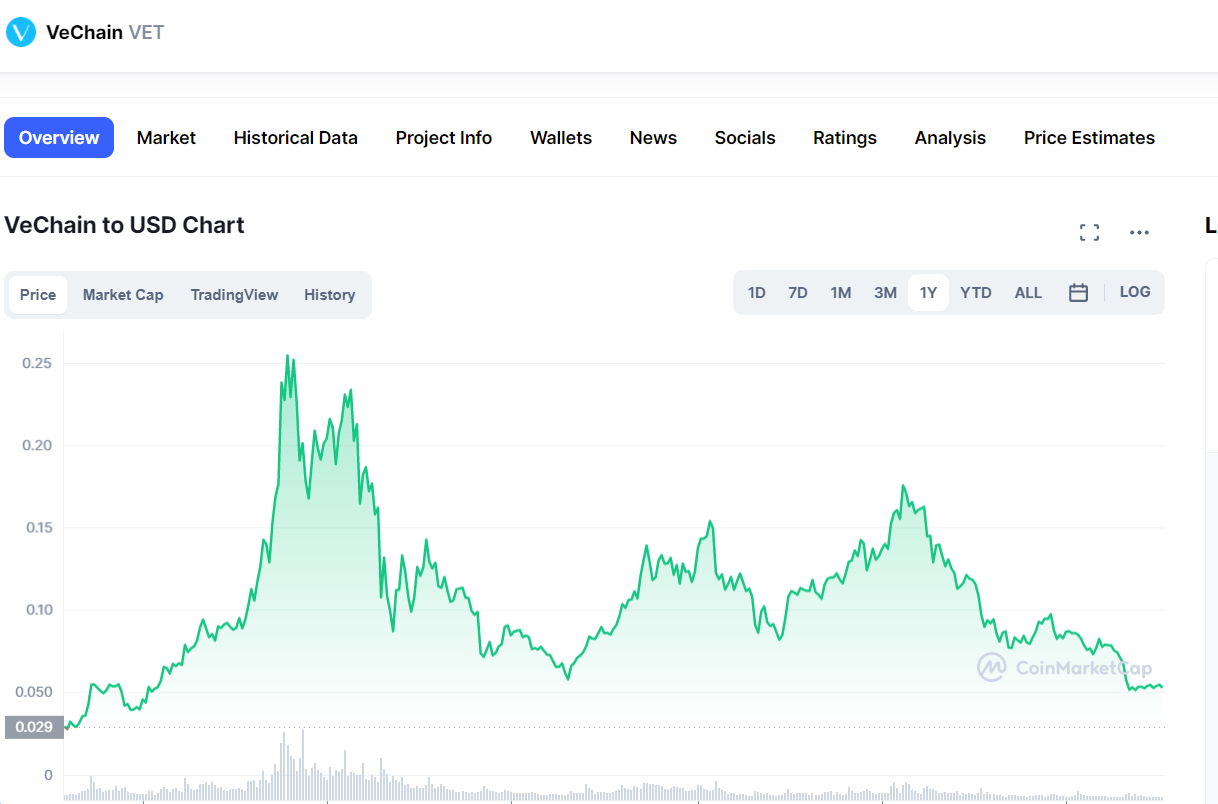Viewport: 1218px width, 804px height.
Task: Click the 0.15 y-axis label
Action: (x=37, y=527)
